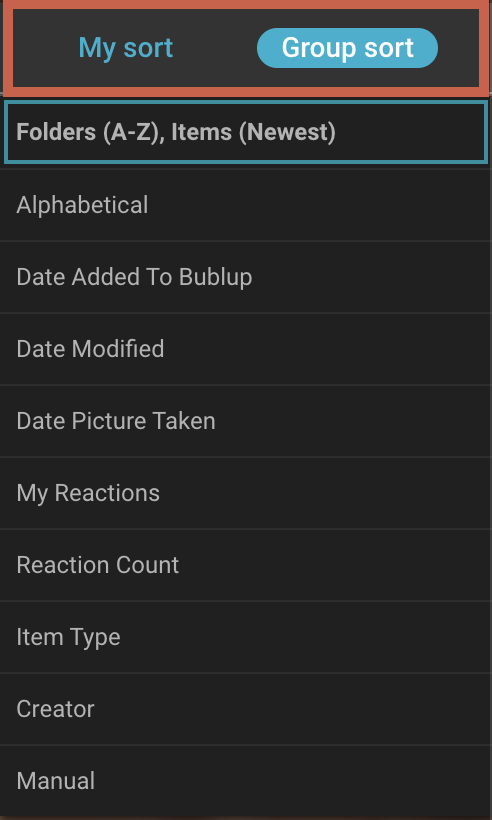Pick the Date Modified sort option
Image resolution: width=492 pixels, height=820 pixels.
coord(246,349)
